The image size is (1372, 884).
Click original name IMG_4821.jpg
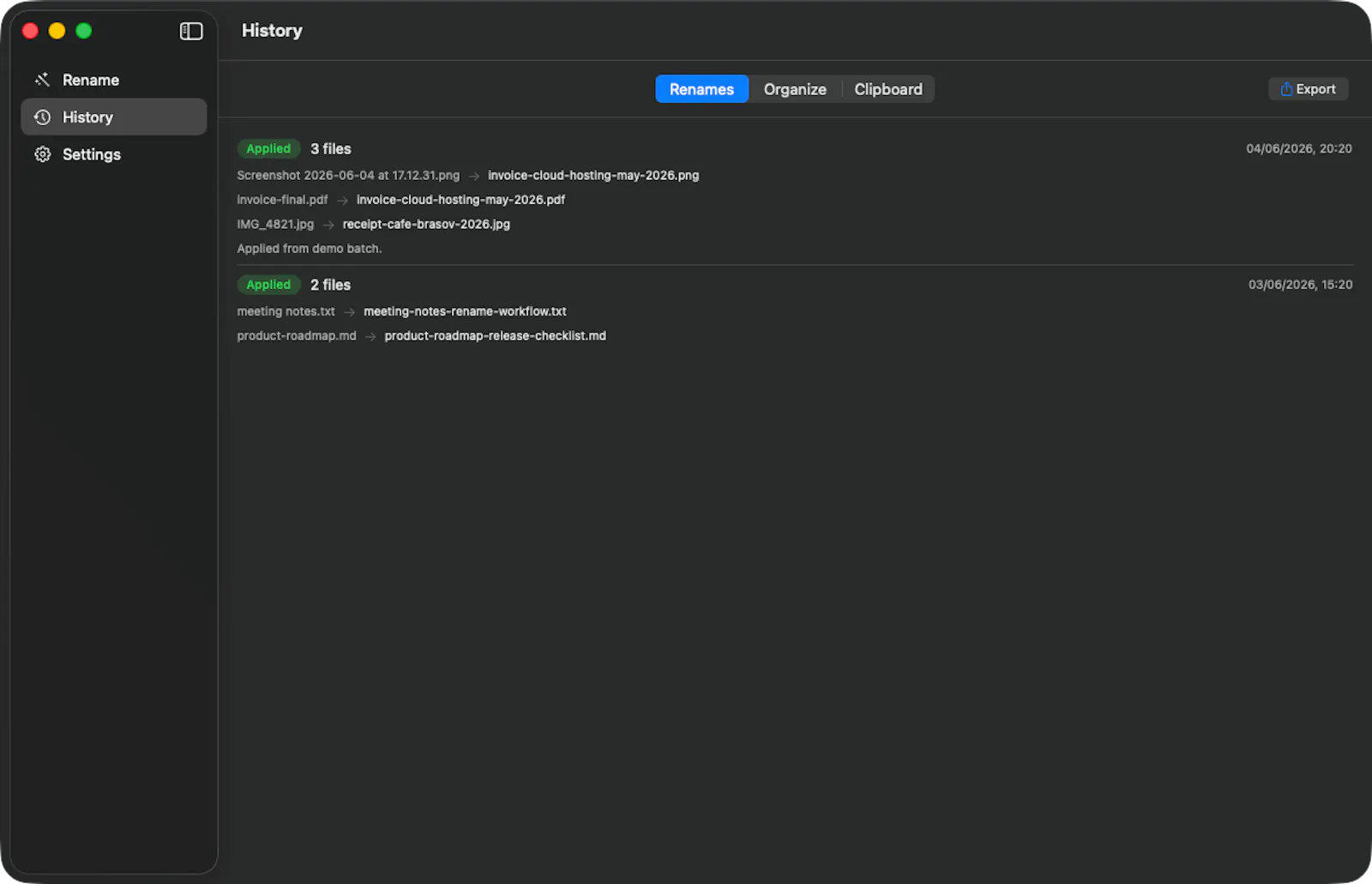tap(275, 224)
